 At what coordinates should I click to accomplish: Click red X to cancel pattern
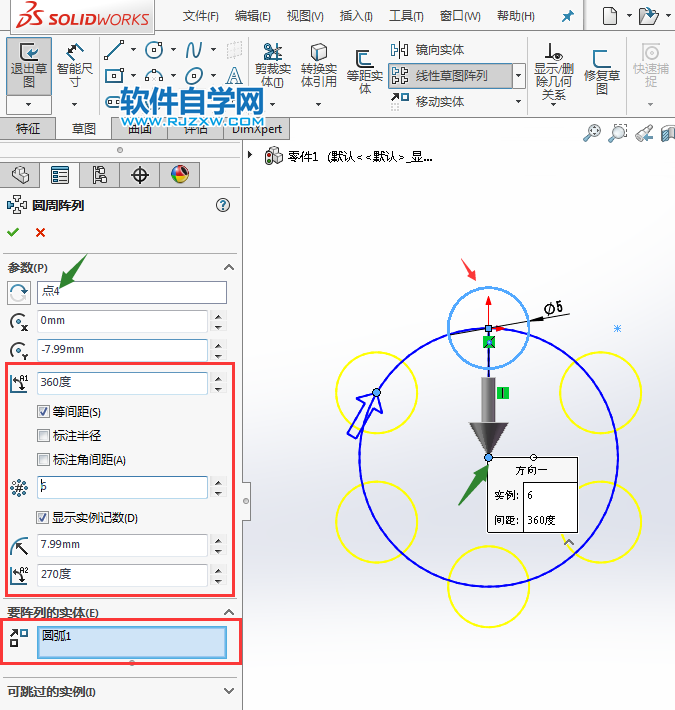click(x=40, y=232)
